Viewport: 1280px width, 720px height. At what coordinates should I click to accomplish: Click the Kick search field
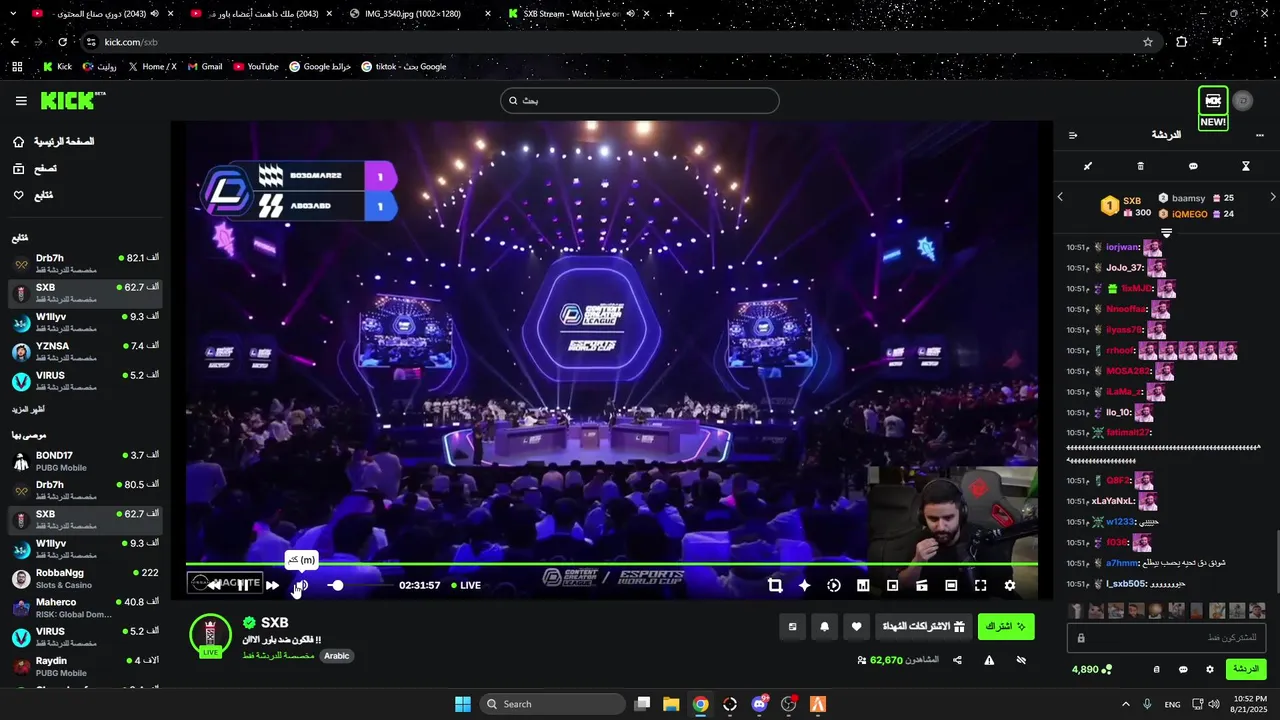pyautogui.click(x=640, y=100)
